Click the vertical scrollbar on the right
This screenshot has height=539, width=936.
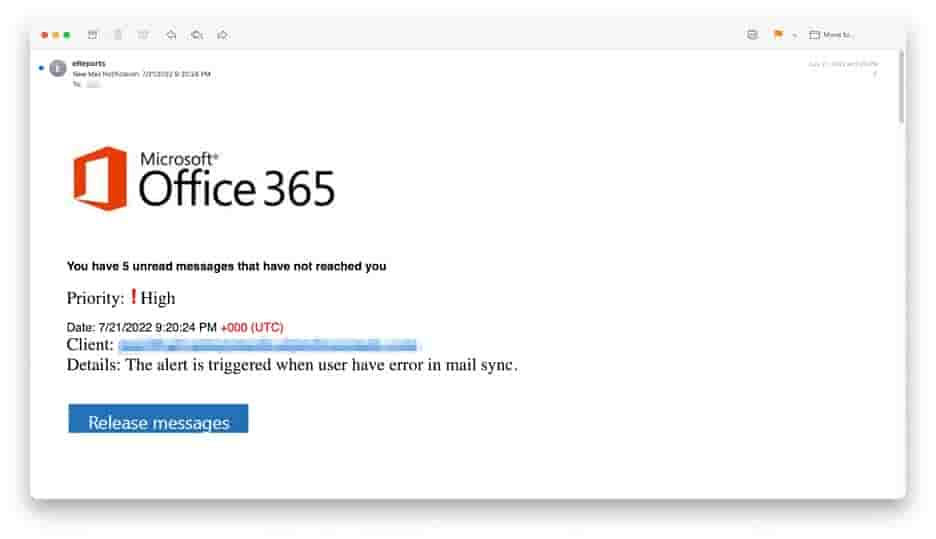click(x=901, y=90)
